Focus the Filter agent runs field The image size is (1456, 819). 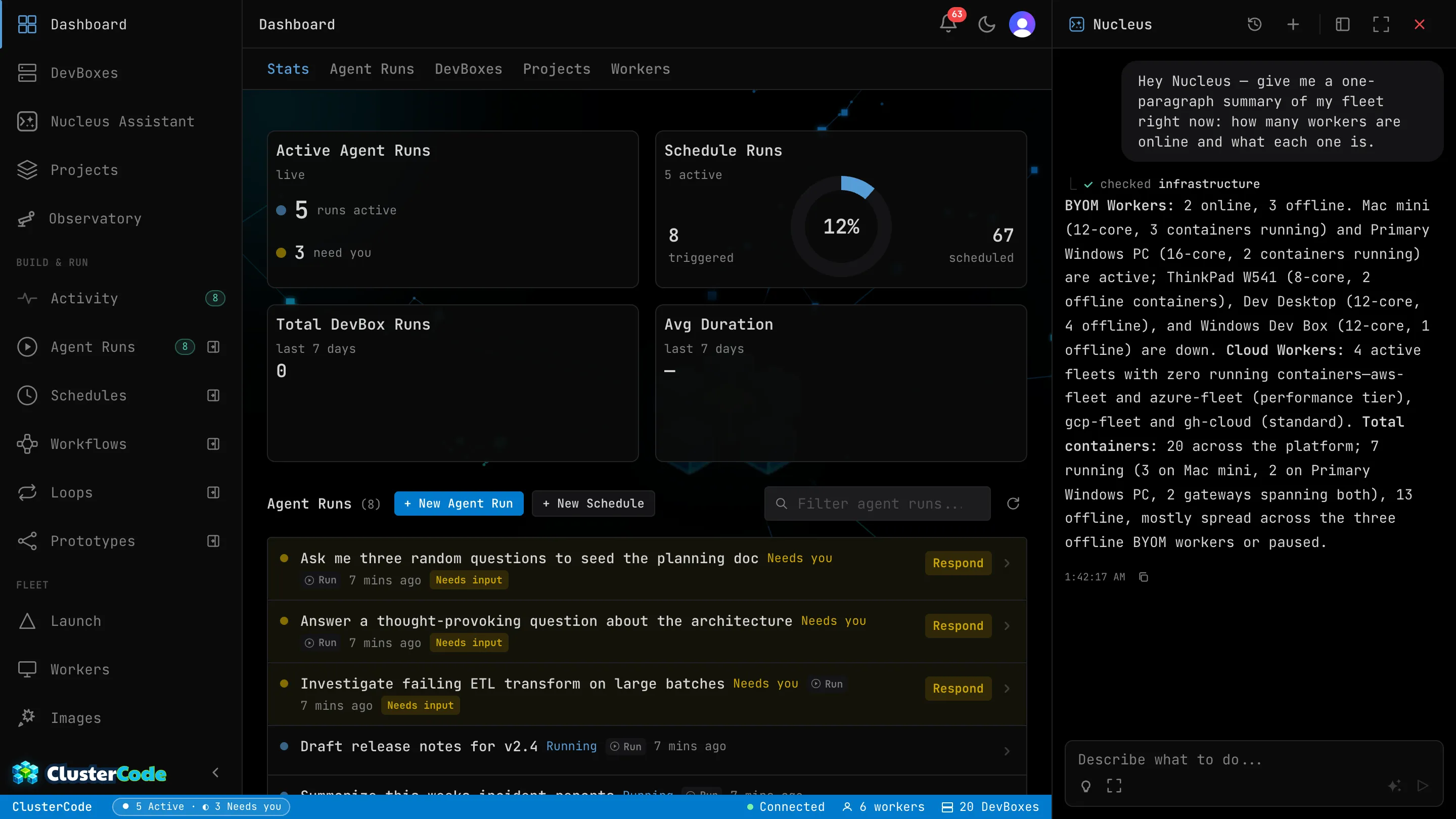click(x=877, y=504)
